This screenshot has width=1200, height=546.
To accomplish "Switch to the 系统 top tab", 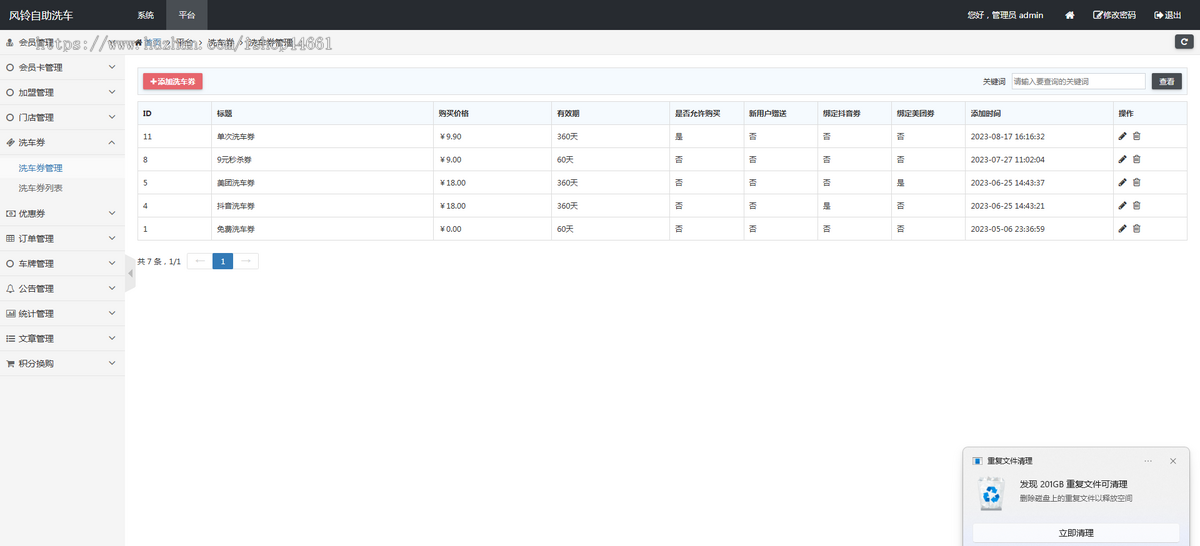I will tap(146, 15).
